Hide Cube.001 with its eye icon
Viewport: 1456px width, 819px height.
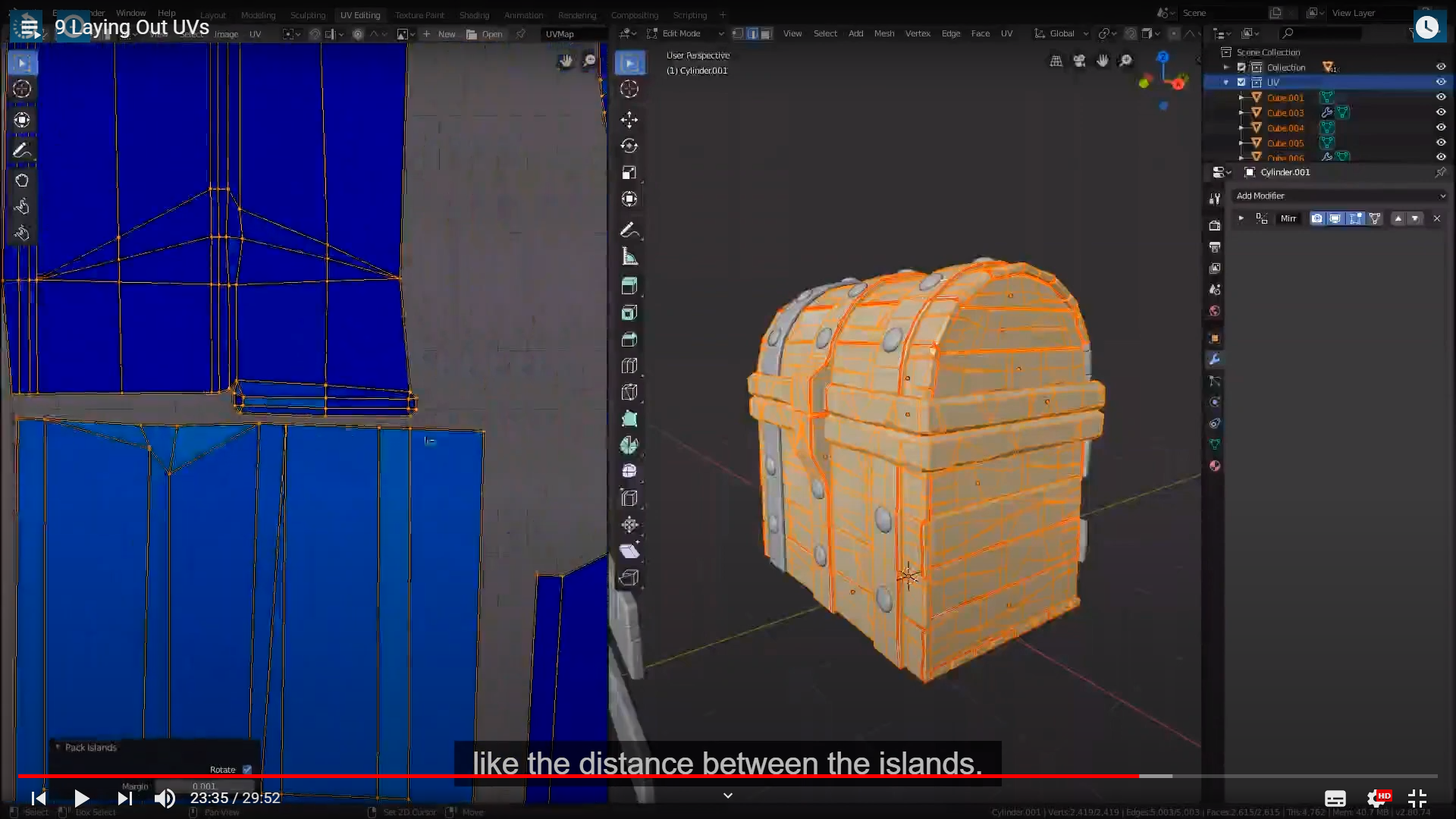1441,97
